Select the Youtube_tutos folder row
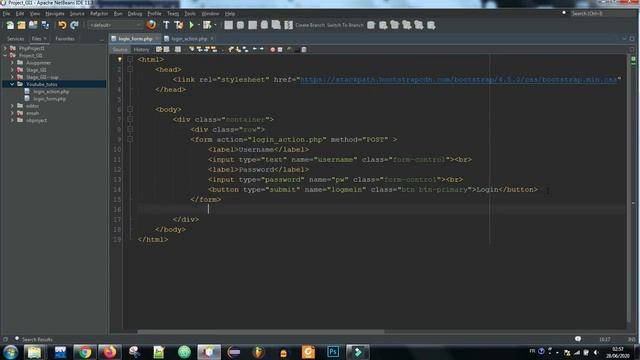640x360 pixels. coord(54,84)
